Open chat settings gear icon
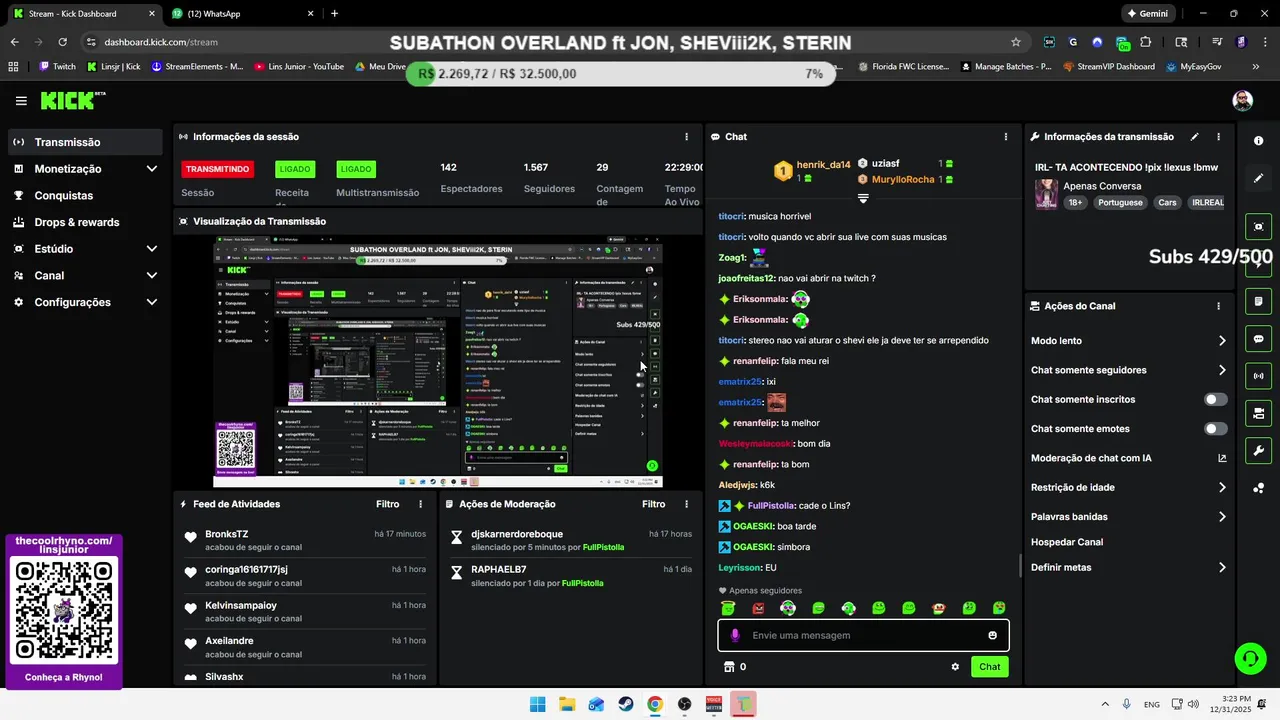The height and width of the screenshot is (720, 1280). click(x=955, y=667)
